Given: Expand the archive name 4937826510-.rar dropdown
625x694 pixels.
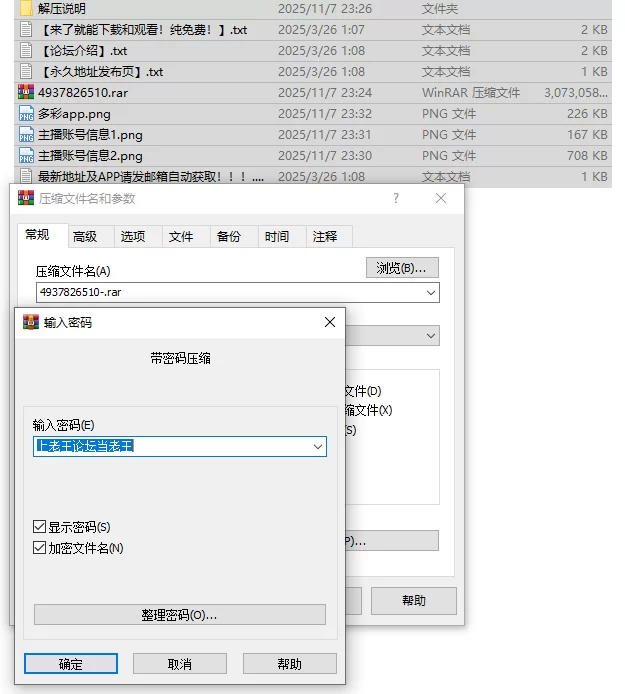Looking at the screenshot, I should tap(431, 293).
